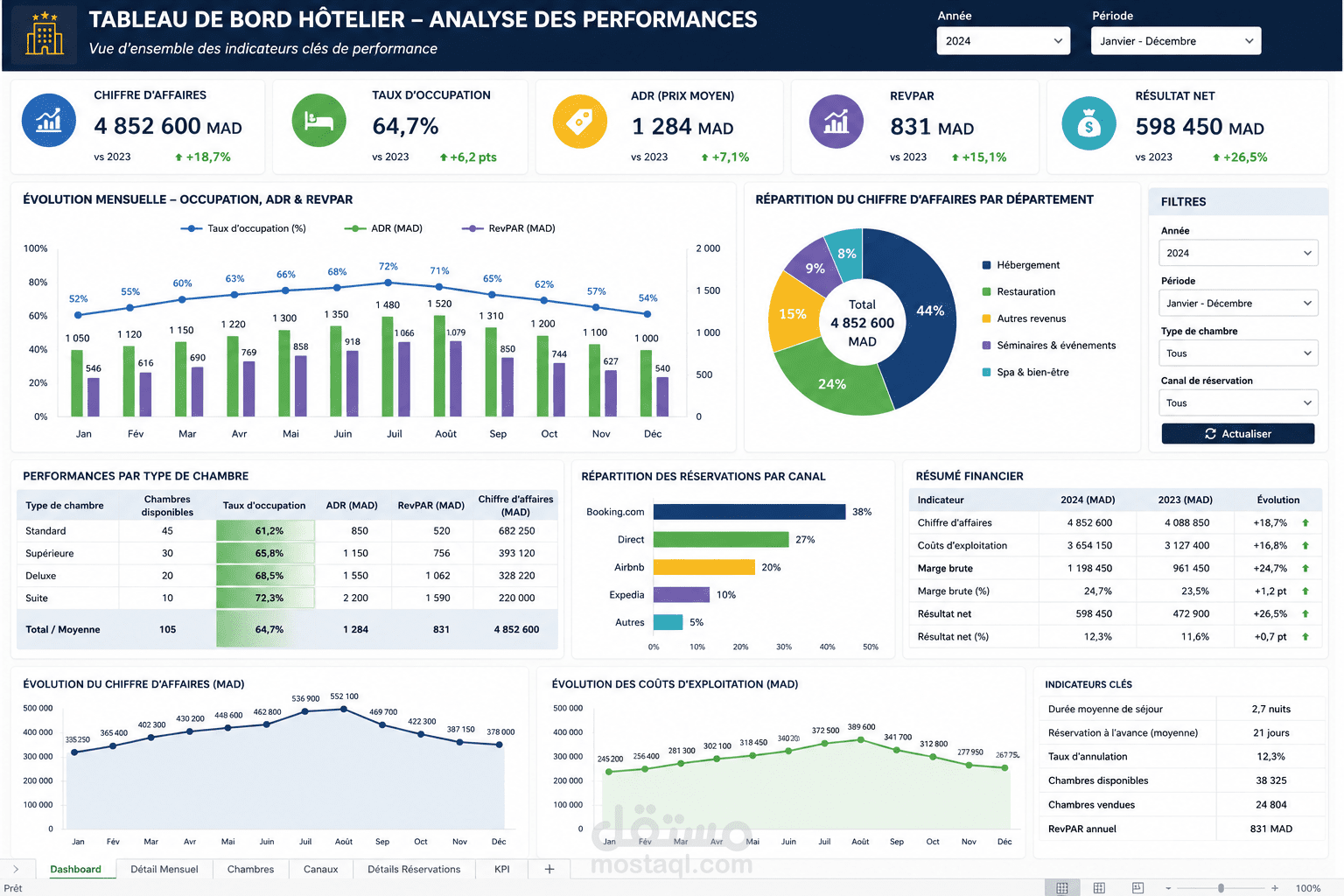Open the Type de chambre dropdown
This screenshot has width=1344, height=896.
pos(1238,353)
